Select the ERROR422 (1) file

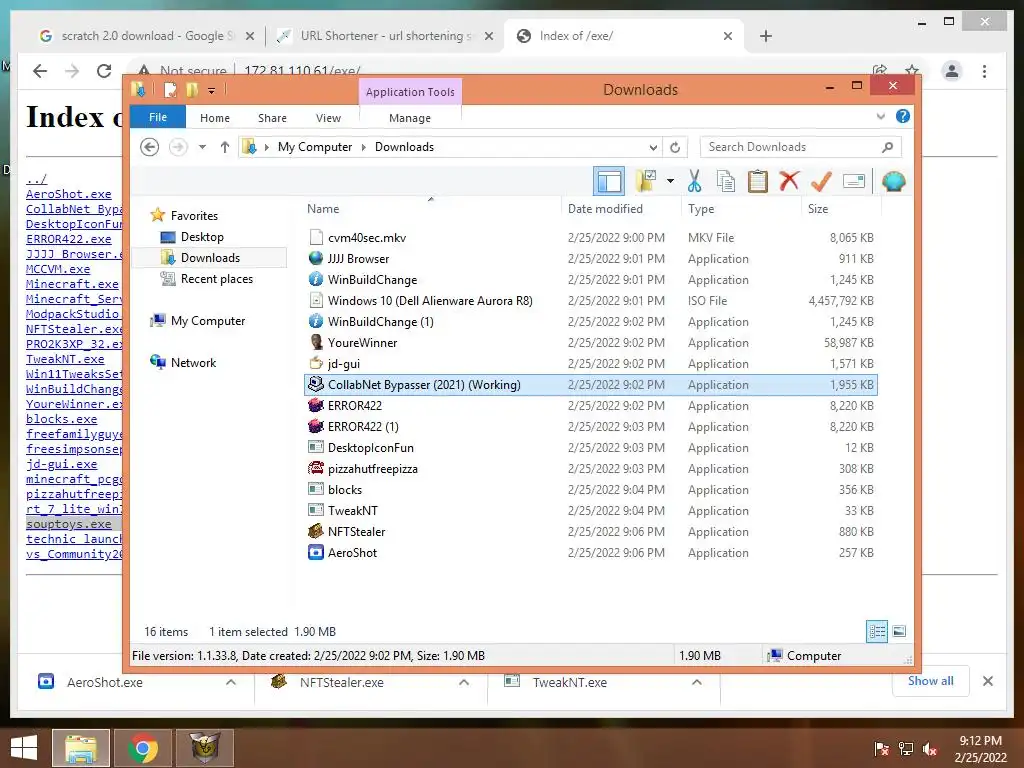[x=362, y=426]
